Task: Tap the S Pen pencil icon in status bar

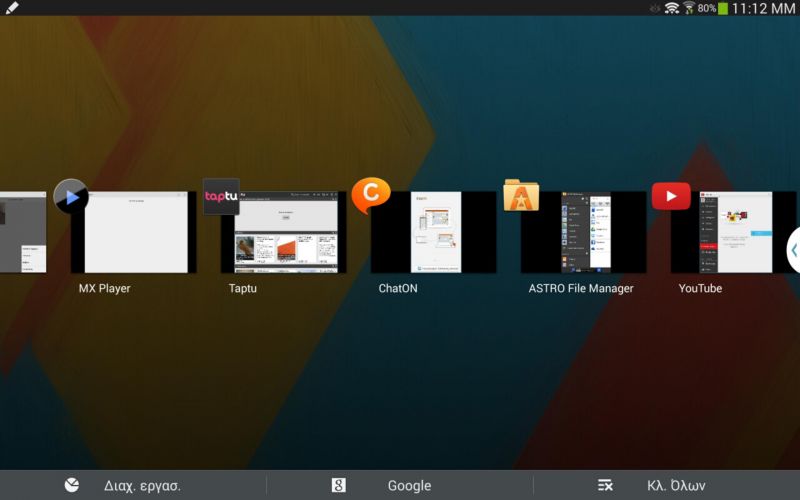Action: tap(12, 8)
